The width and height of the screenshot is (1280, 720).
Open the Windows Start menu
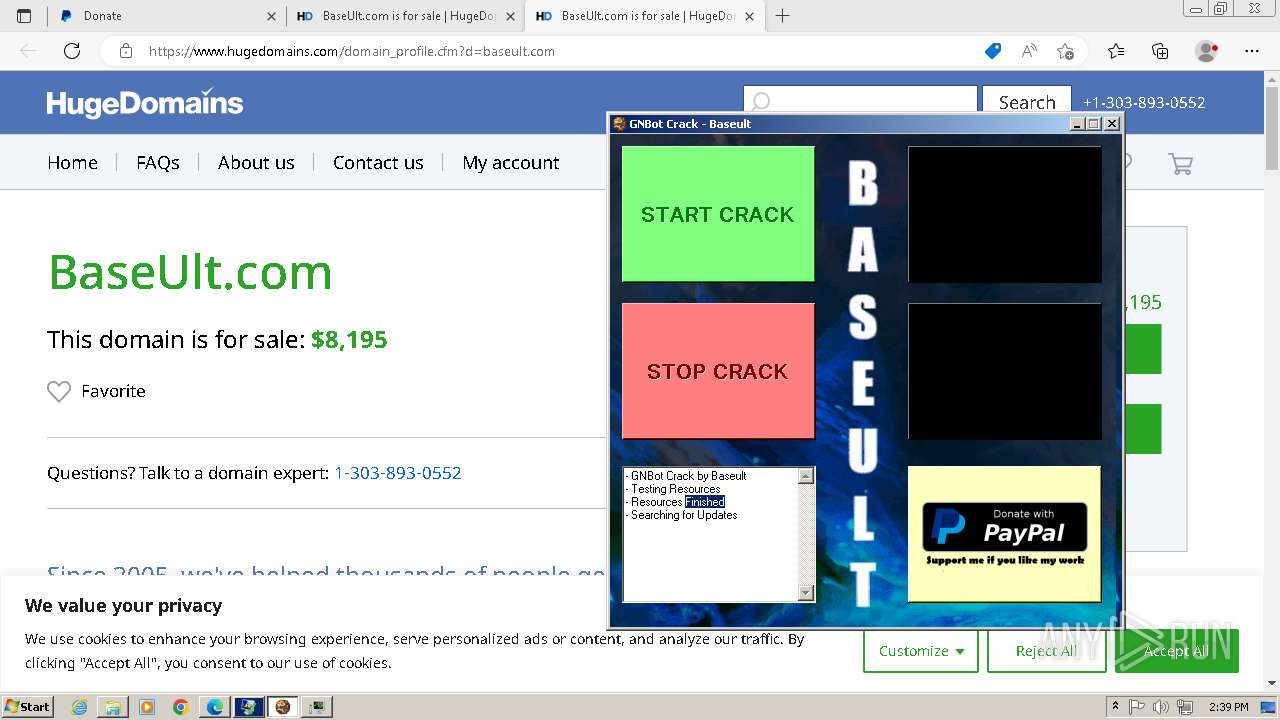(28, 706)
